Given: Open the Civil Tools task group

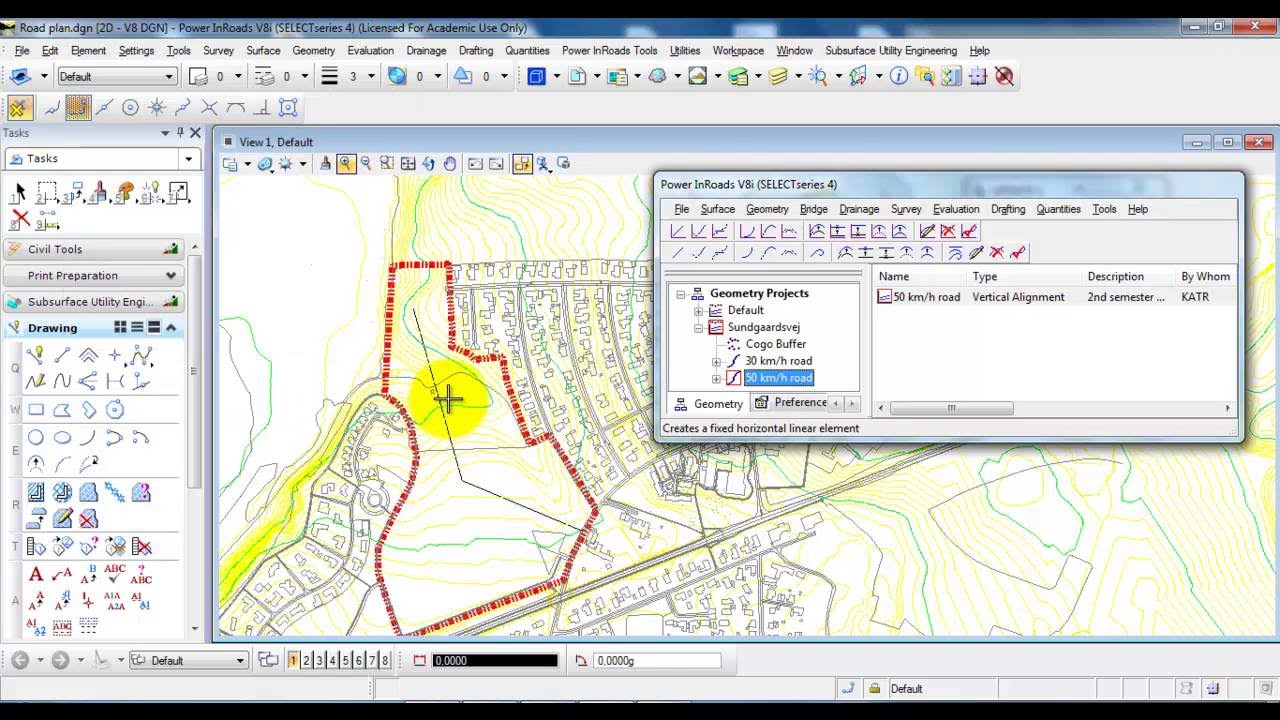Looking at the screenshot, I should (93, 249).
